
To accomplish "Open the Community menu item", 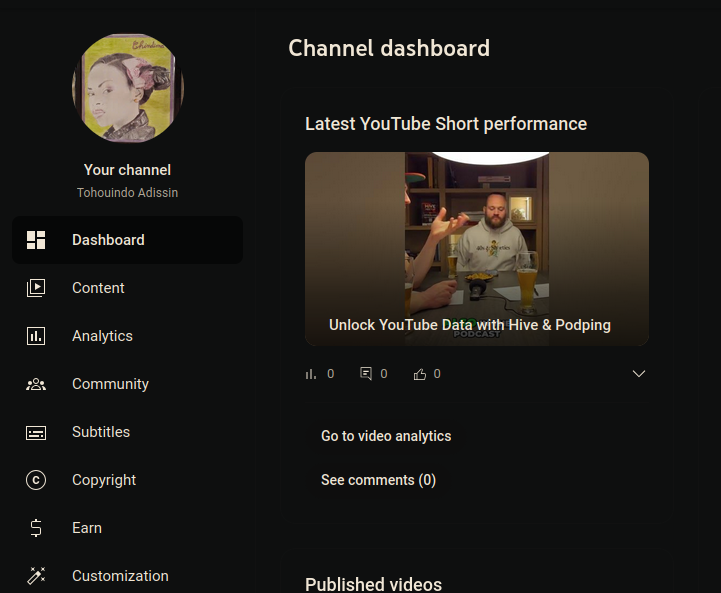I will 127,384.
